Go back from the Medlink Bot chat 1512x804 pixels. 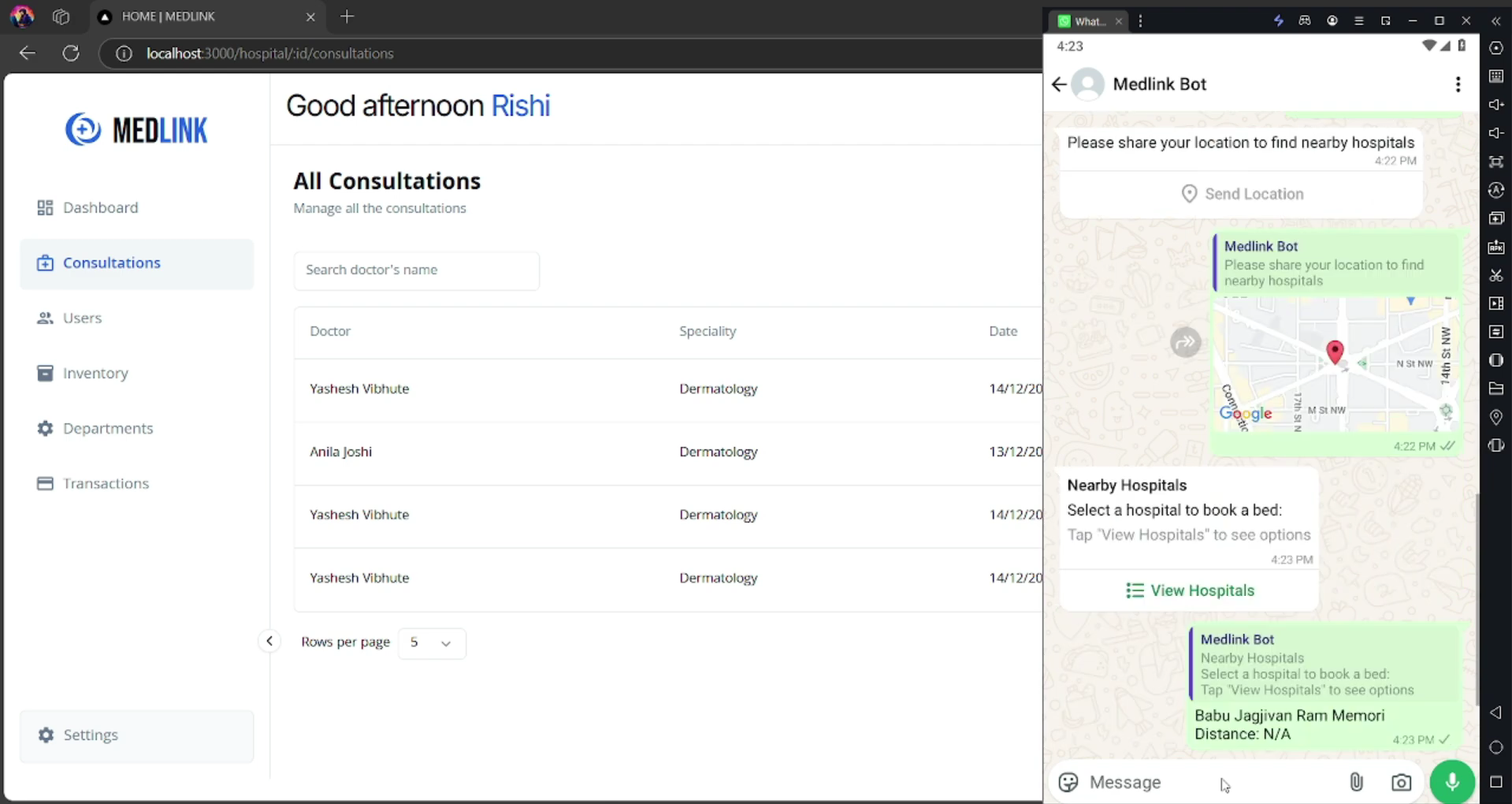1059,84
